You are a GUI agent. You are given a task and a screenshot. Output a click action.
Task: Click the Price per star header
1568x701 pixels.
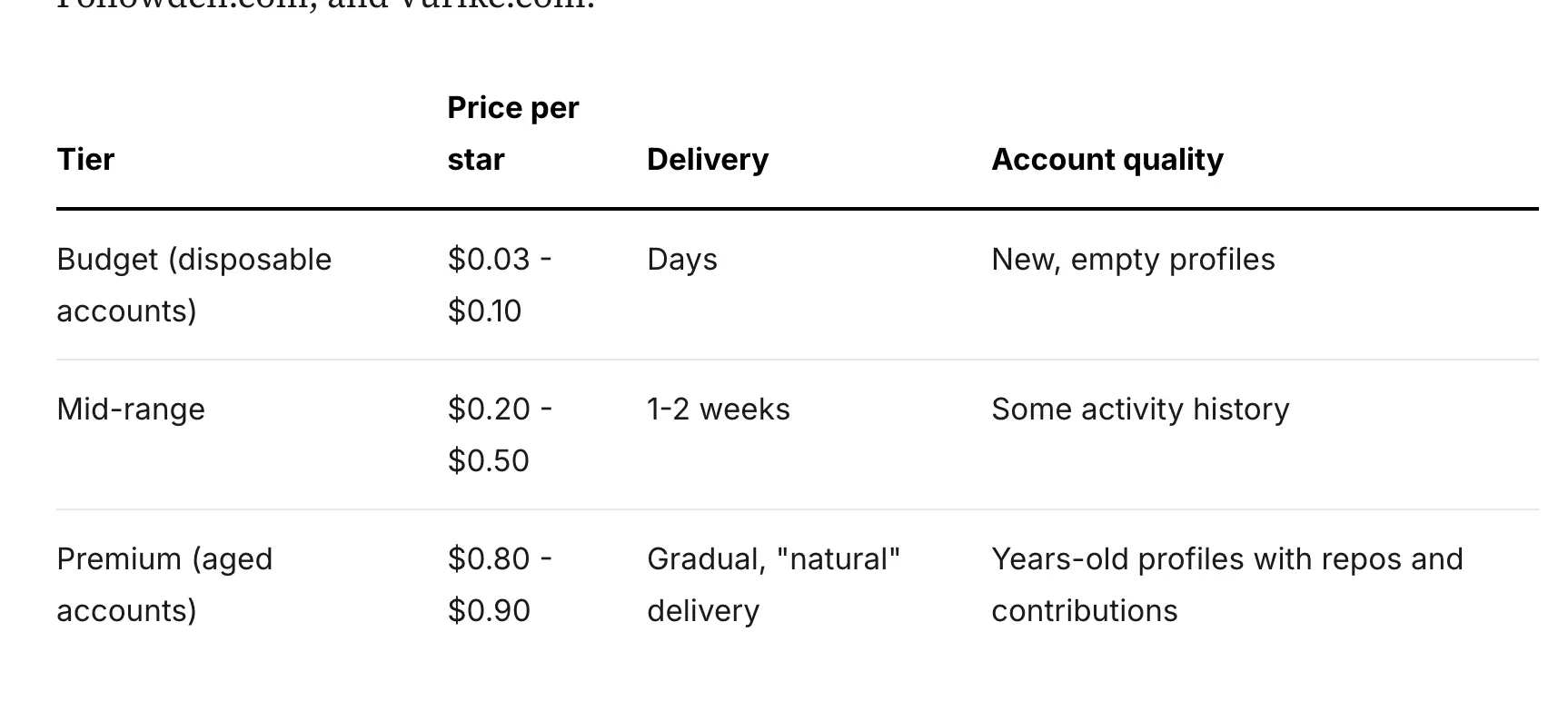(x=512, y=133)
